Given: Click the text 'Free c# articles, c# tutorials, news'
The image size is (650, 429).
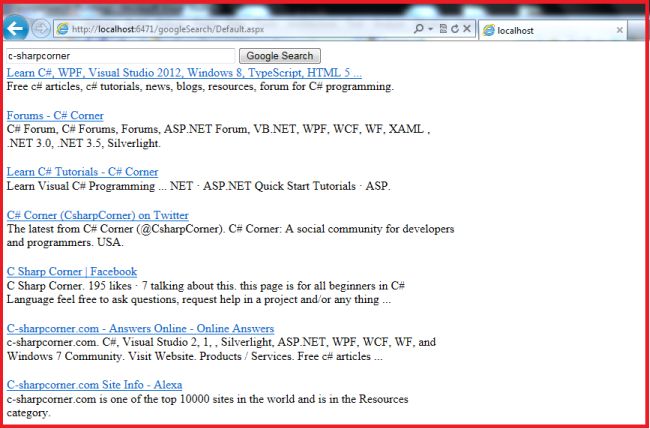Looking at the screenshot, I should (89, 87).
